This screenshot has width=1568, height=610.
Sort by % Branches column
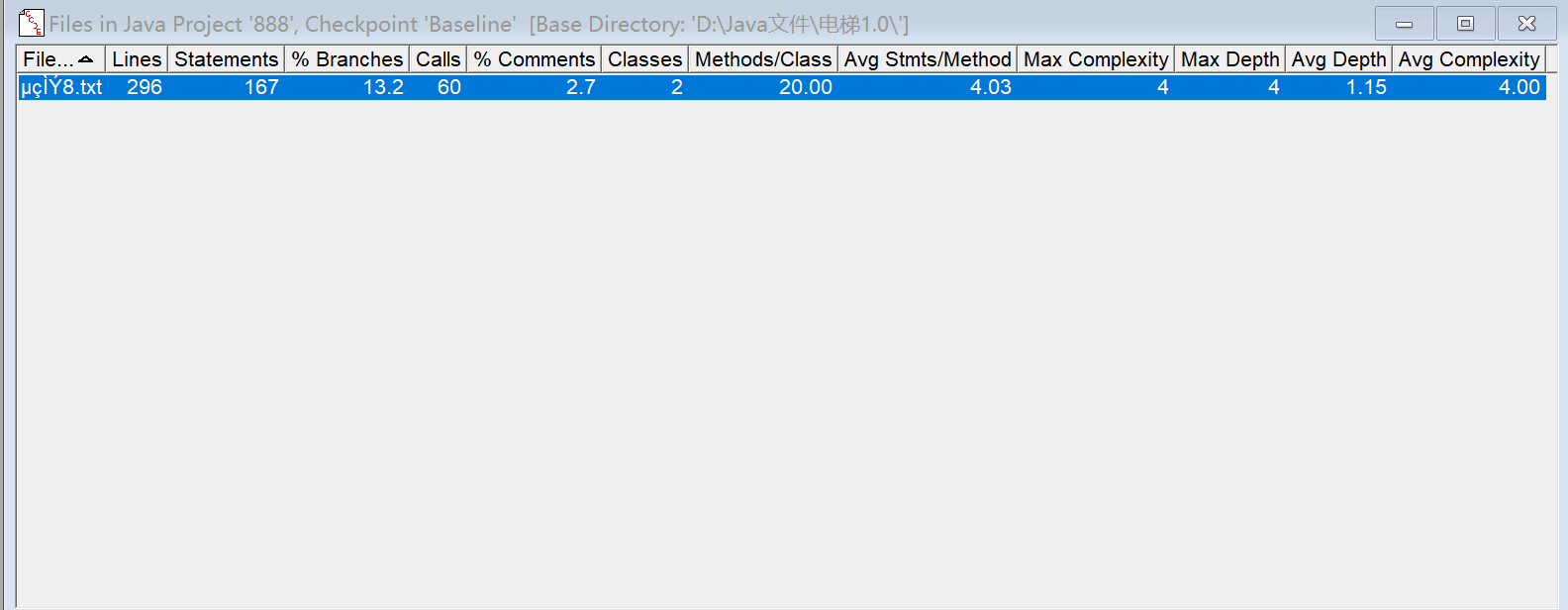(346, 59)
